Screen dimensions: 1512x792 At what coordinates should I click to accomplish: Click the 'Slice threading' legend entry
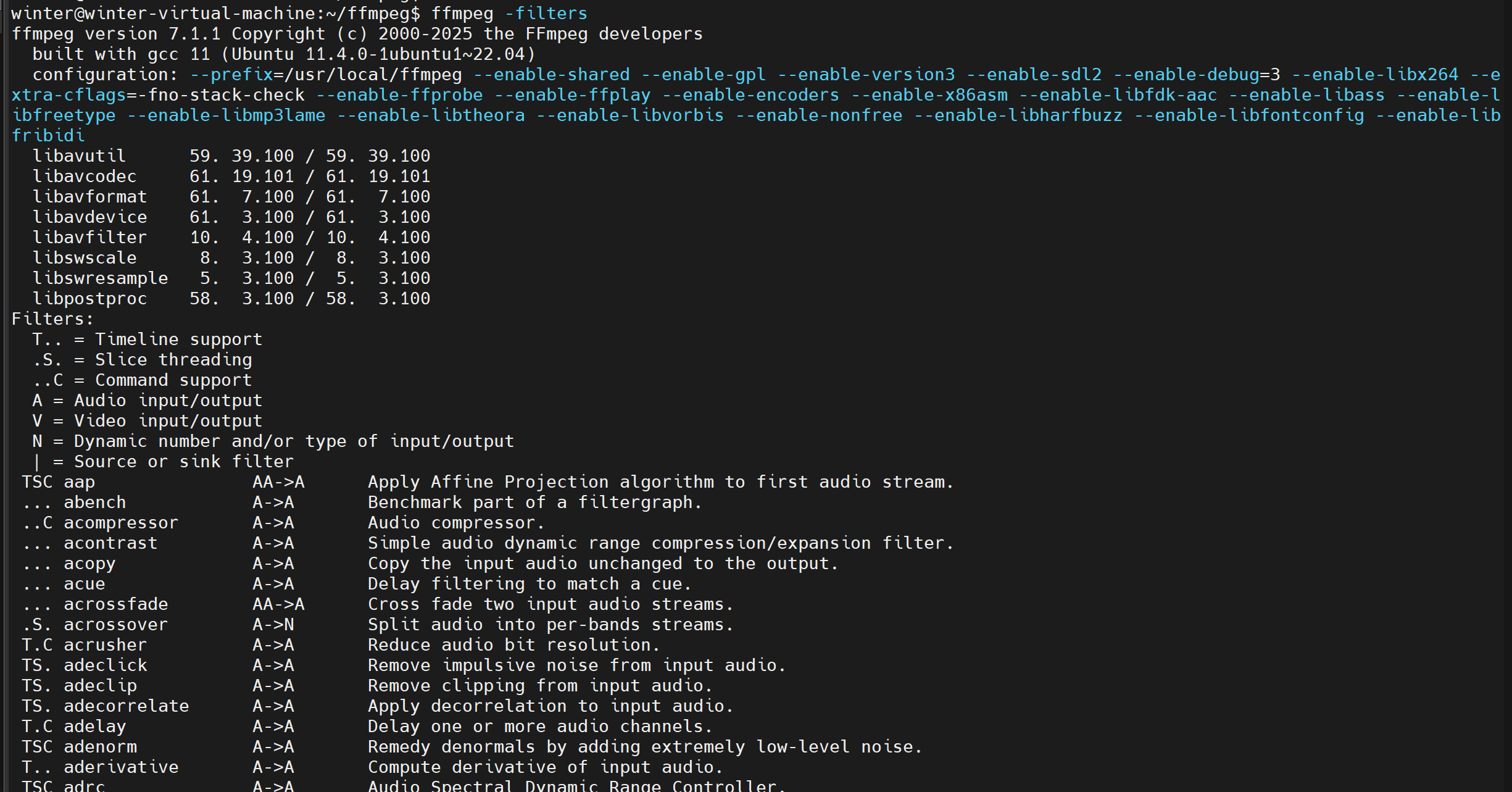173,360
